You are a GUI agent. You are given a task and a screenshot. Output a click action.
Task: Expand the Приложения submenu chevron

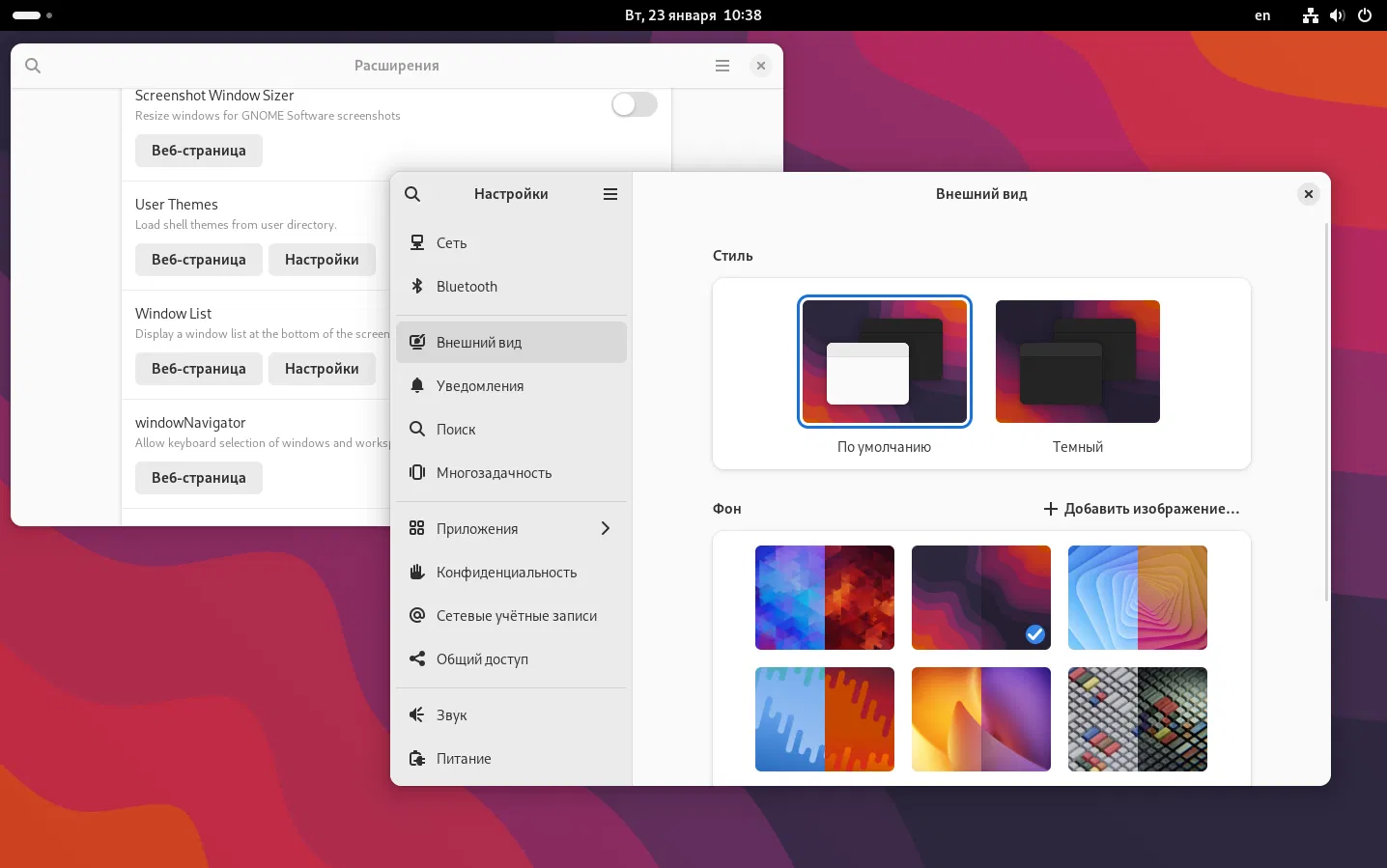point(606,529)
